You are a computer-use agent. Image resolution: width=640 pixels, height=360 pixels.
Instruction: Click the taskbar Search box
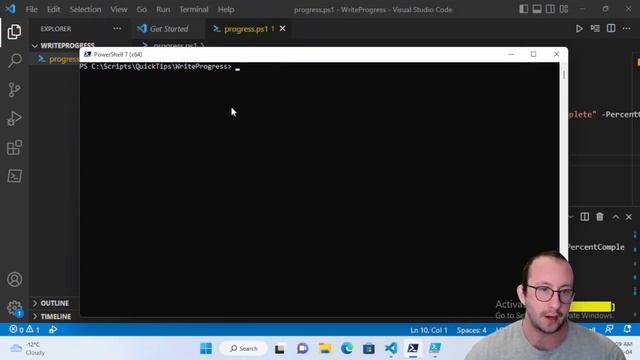[x=244, y=348]
